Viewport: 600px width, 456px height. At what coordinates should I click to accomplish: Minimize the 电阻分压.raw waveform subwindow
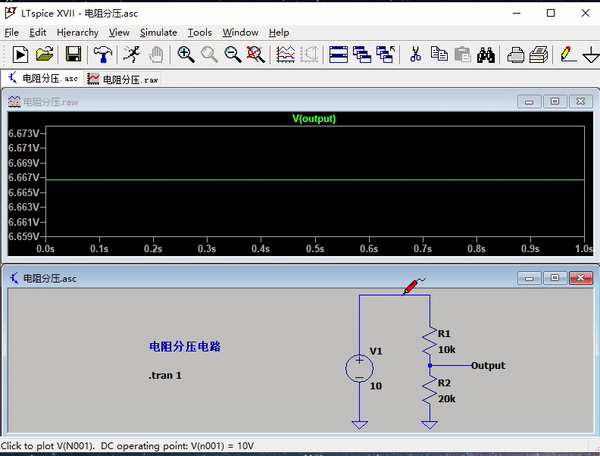[x=529, y=102]
